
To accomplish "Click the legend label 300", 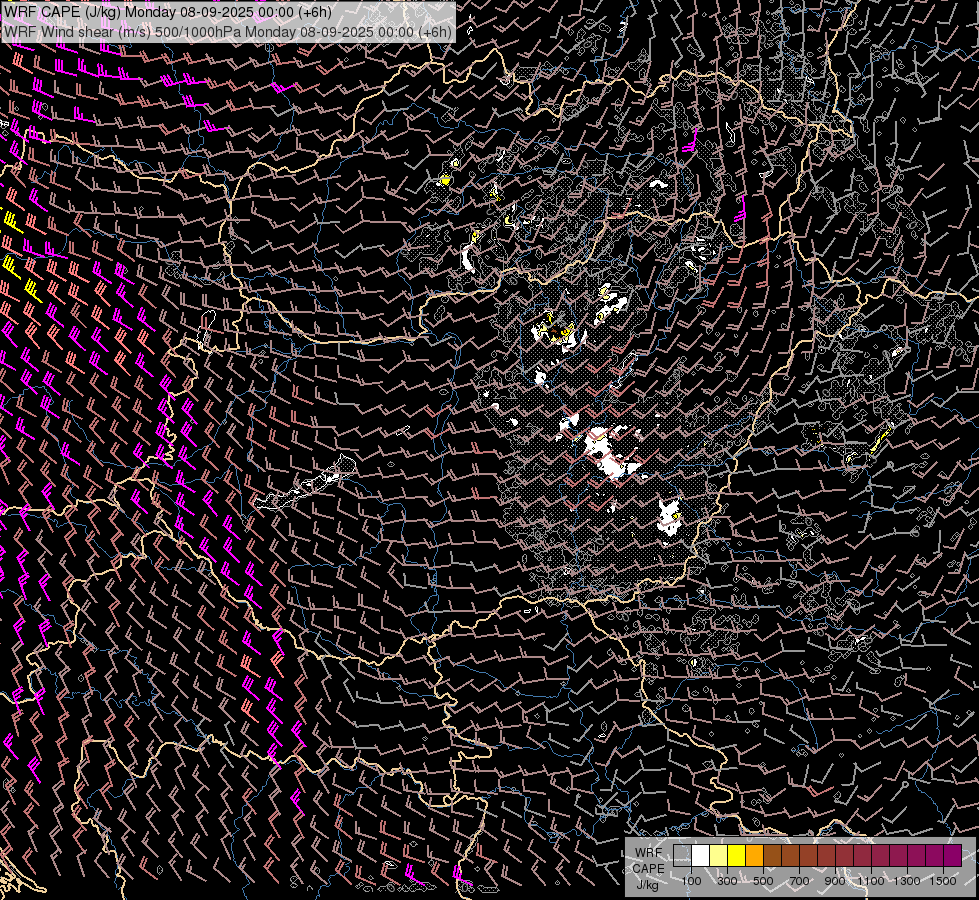I will (727, 881).
